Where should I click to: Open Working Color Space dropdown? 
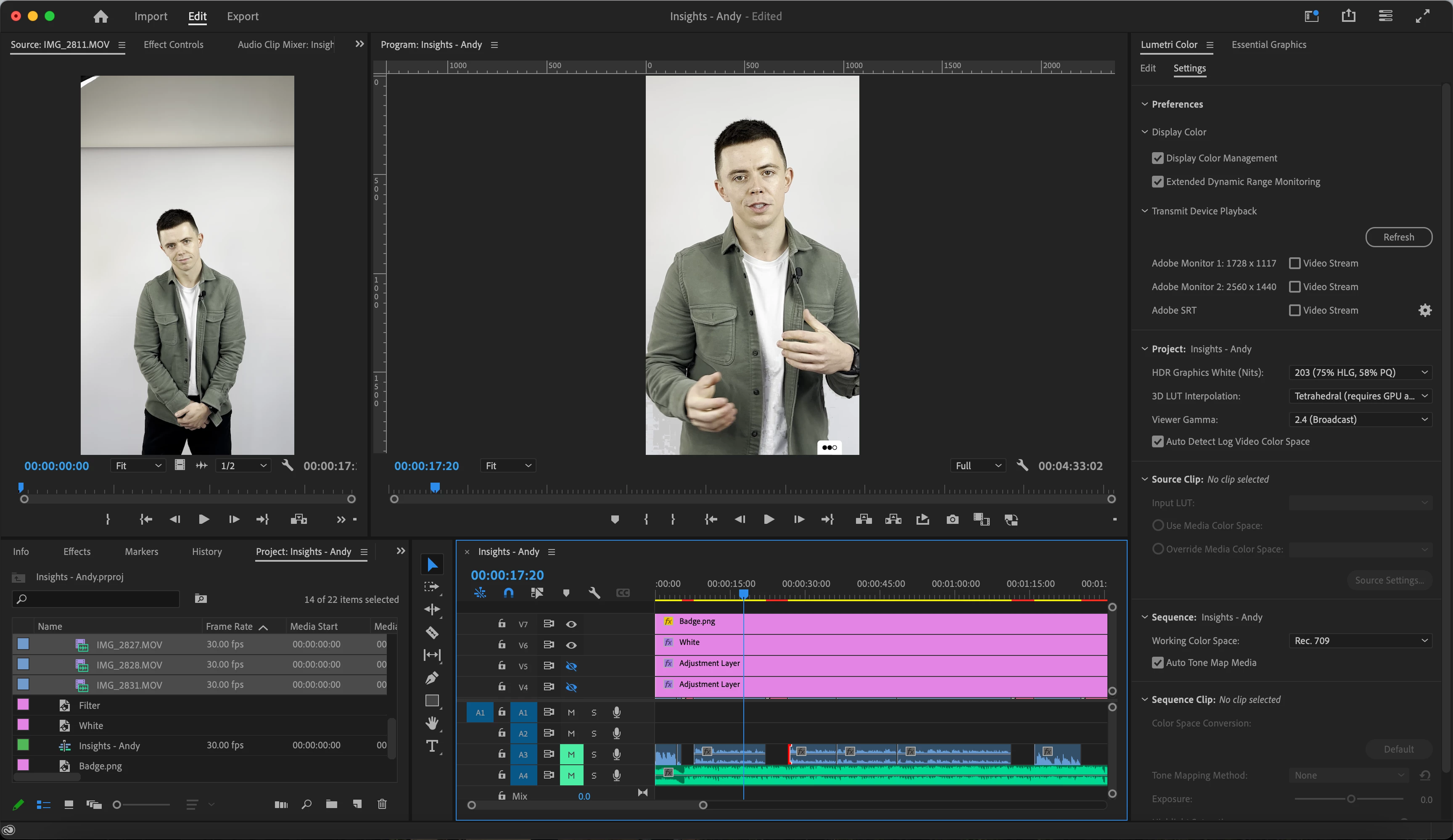click(x=1360, y=641)
